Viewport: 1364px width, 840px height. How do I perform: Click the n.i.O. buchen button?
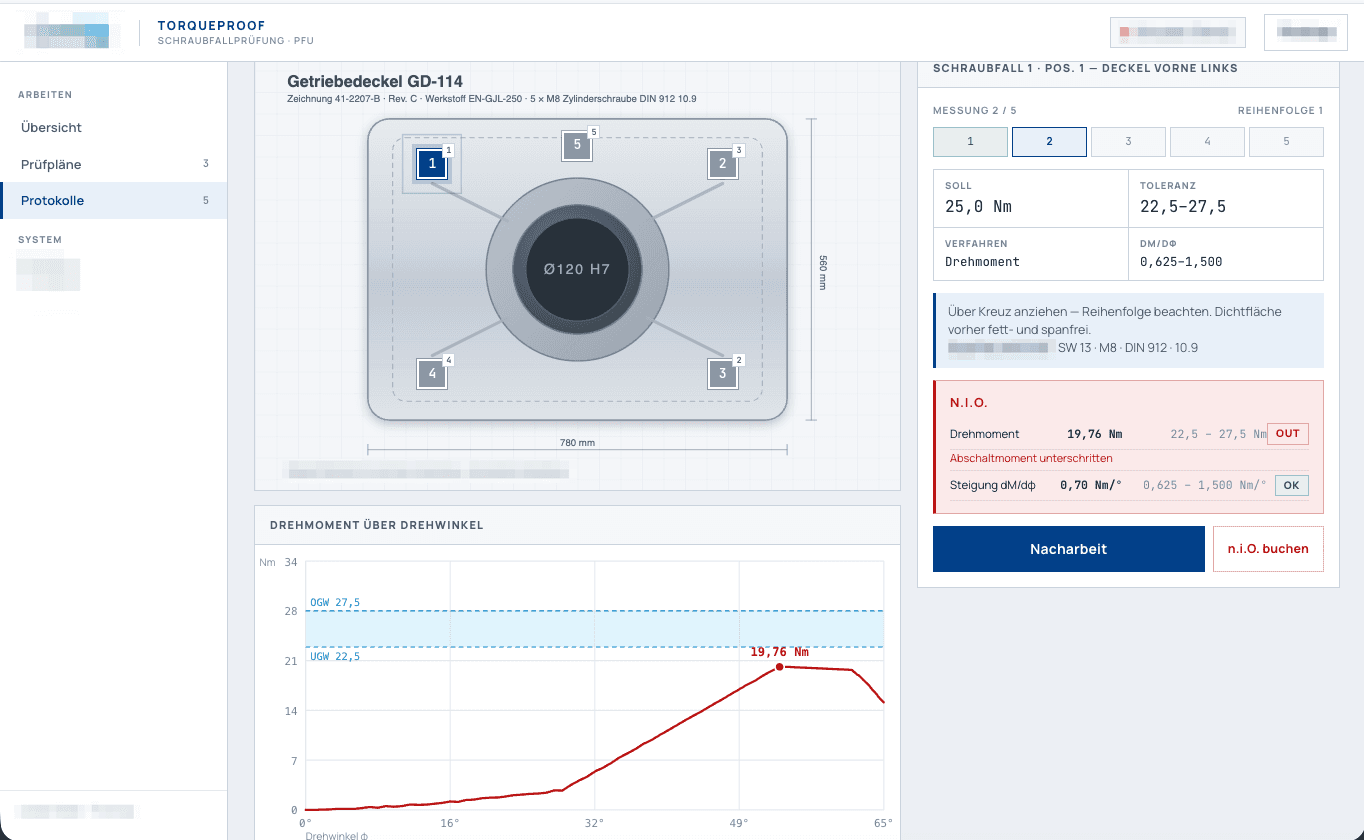click(1268, 549)
